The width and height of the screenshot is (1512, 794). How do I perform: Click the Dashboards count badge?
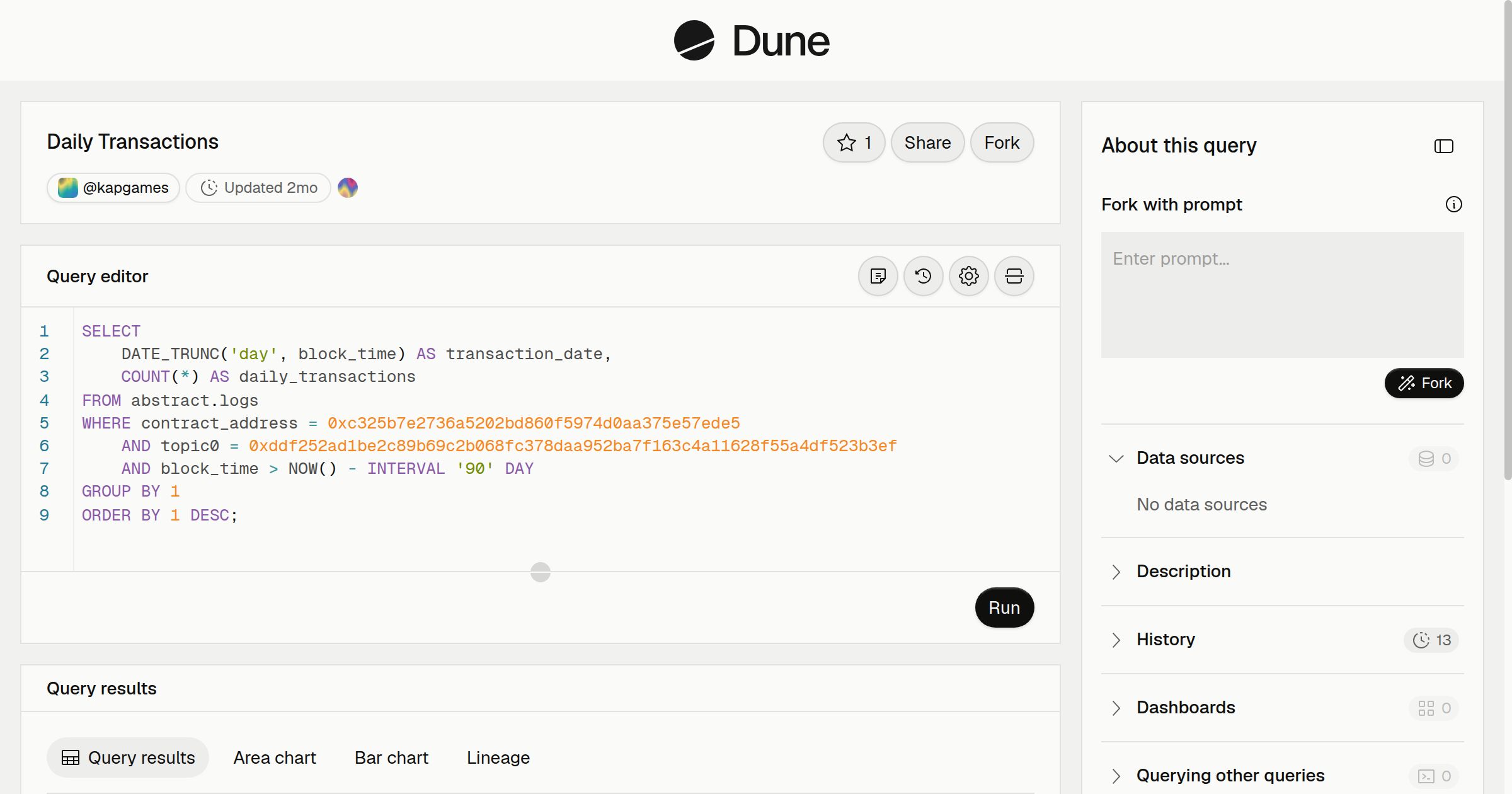pyautogui.click(x=1435, y=708)
